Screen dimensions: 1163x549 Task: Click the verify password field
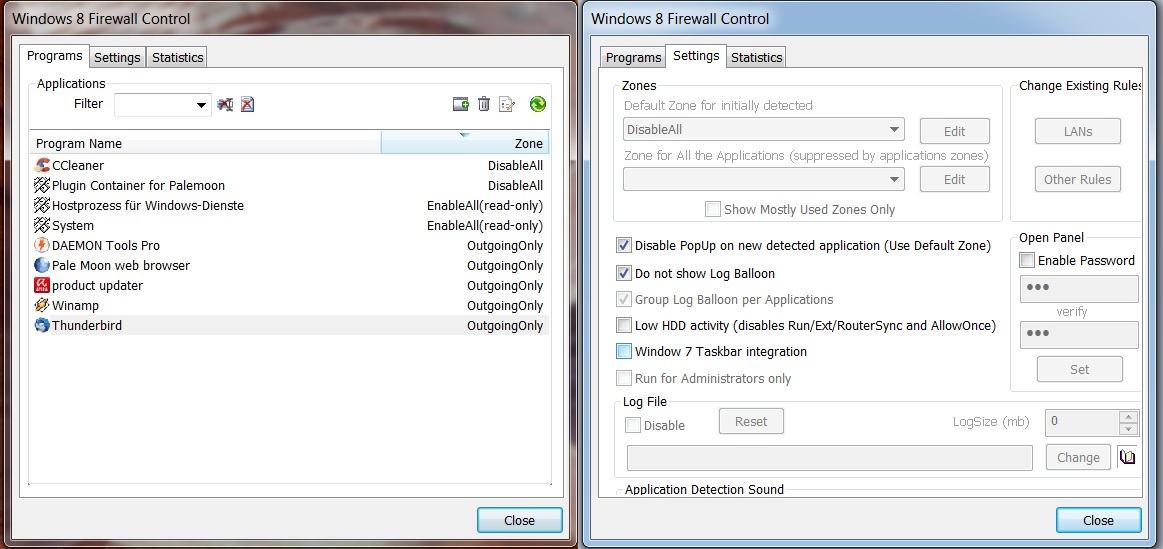[x=1079, y=335]
